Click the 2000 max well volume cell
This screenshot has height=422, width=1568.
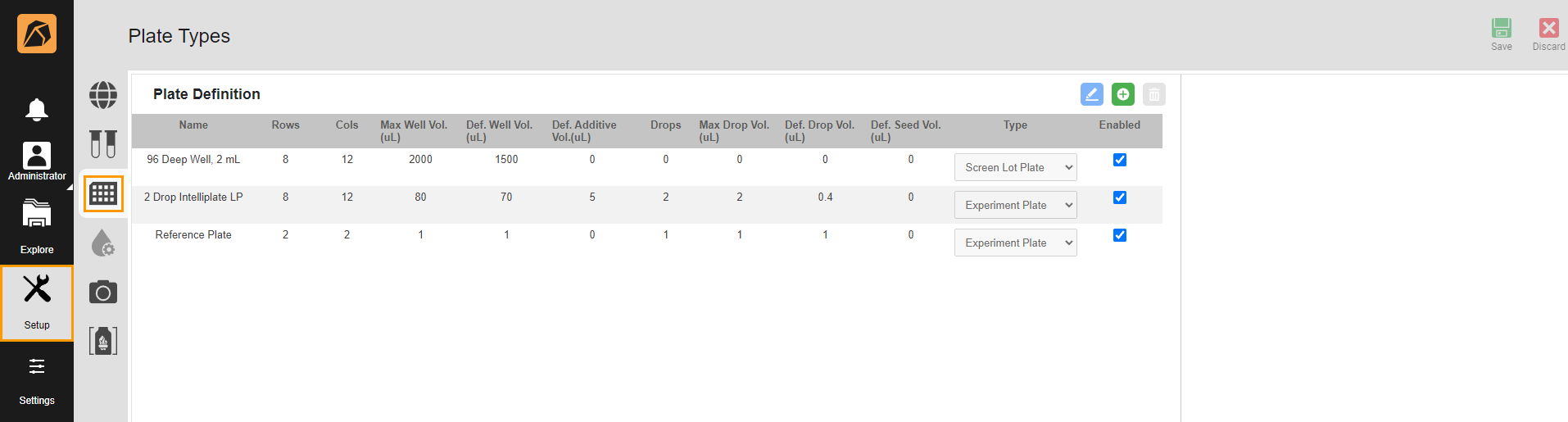(x=420, y=159)
